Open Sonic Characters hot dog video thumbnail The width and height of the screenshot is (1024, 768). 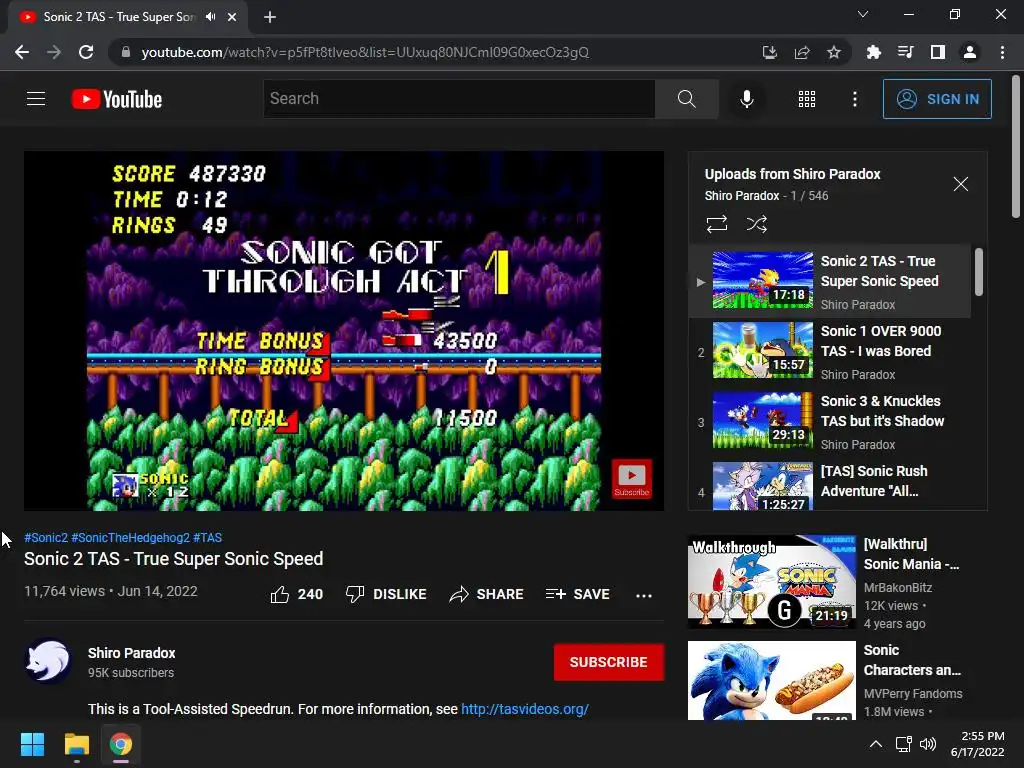pos(771,680)
